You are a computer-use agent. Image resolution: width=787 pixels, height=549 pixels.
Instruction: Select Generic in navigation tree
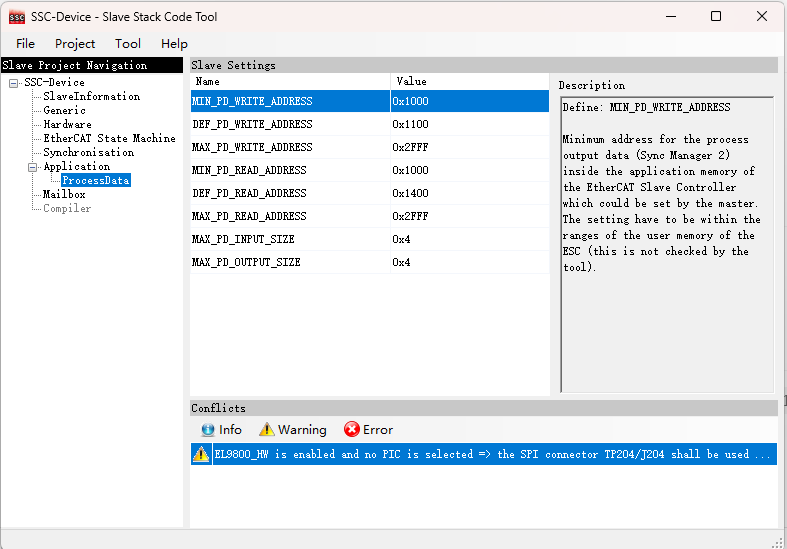click(x=64, y=110)
